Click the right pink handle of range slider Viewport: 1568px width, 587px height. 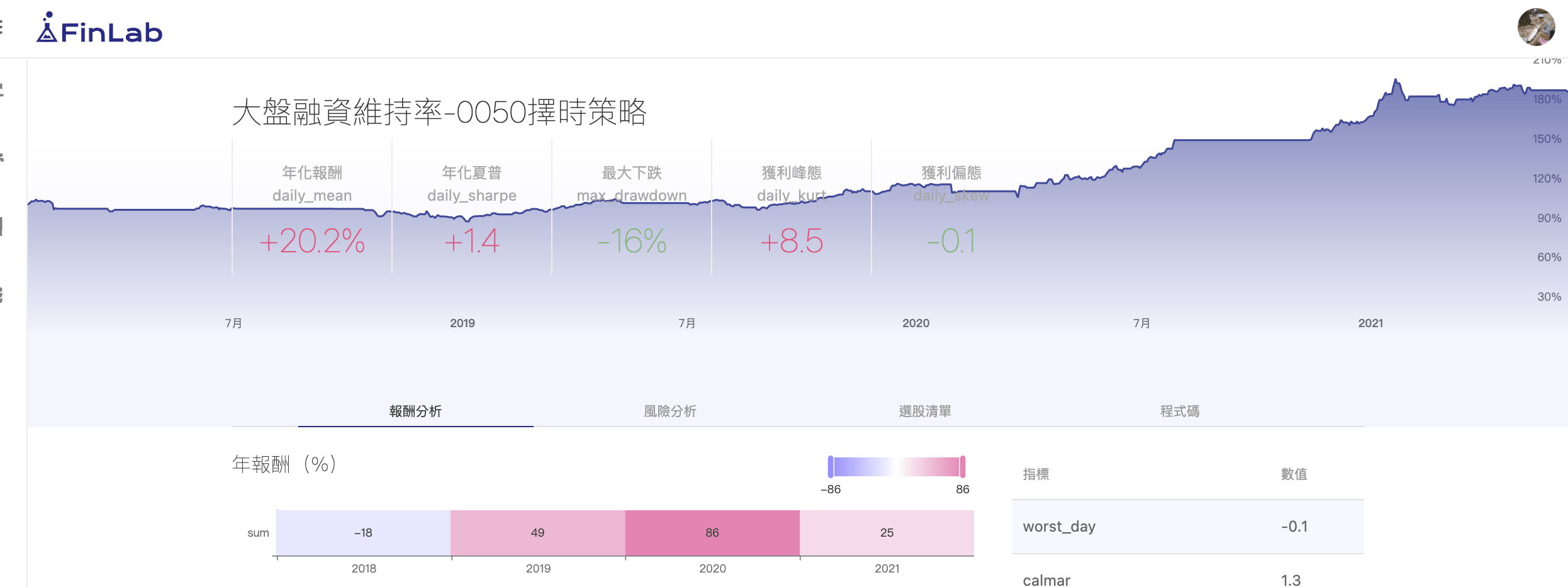tap(962, 467)
